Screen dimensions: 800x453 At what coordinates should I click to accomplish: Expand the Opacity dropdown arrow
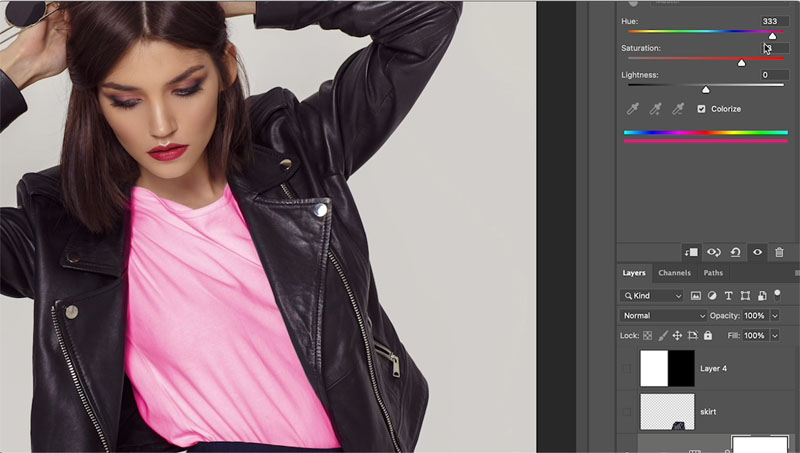[775, 316]
